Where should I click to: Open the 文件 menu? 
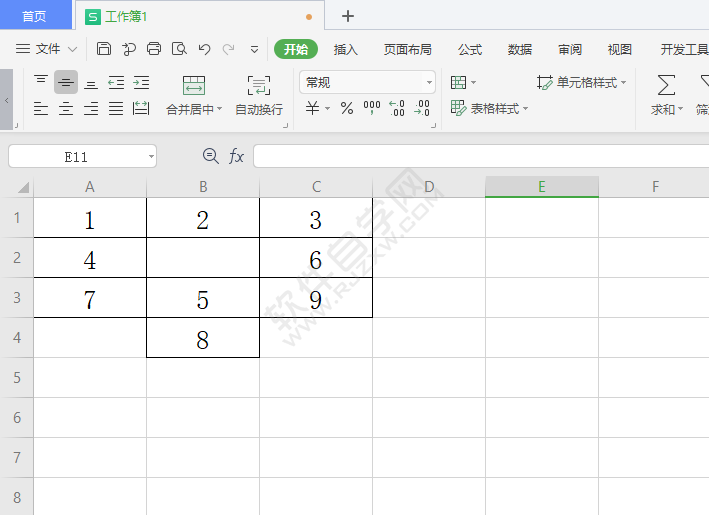coord(38,49)
